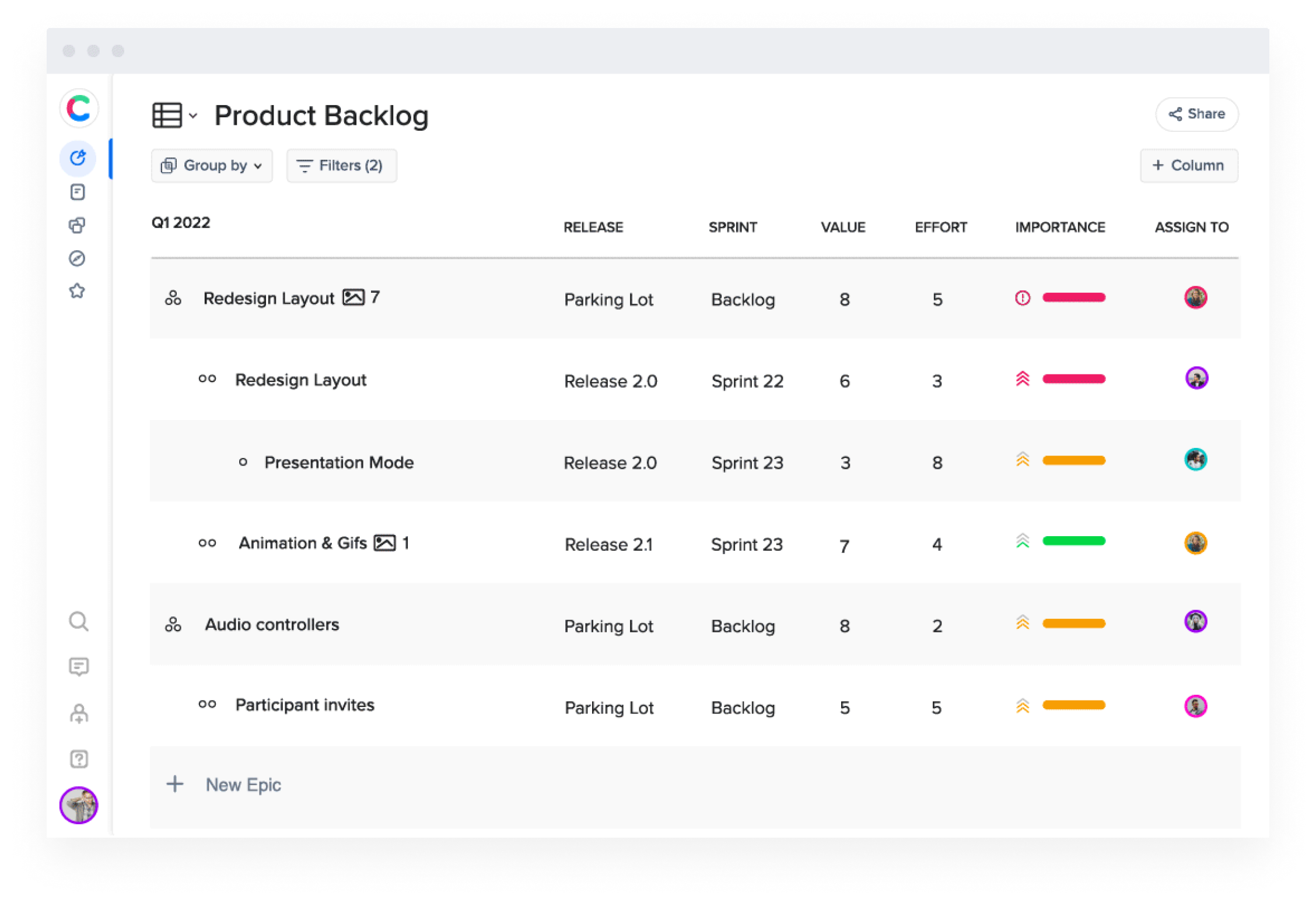Image resolution: width=1316 pixels, height=903 pixels.
Task: Add a new Column button
Action: click(x=1188, y=166)
